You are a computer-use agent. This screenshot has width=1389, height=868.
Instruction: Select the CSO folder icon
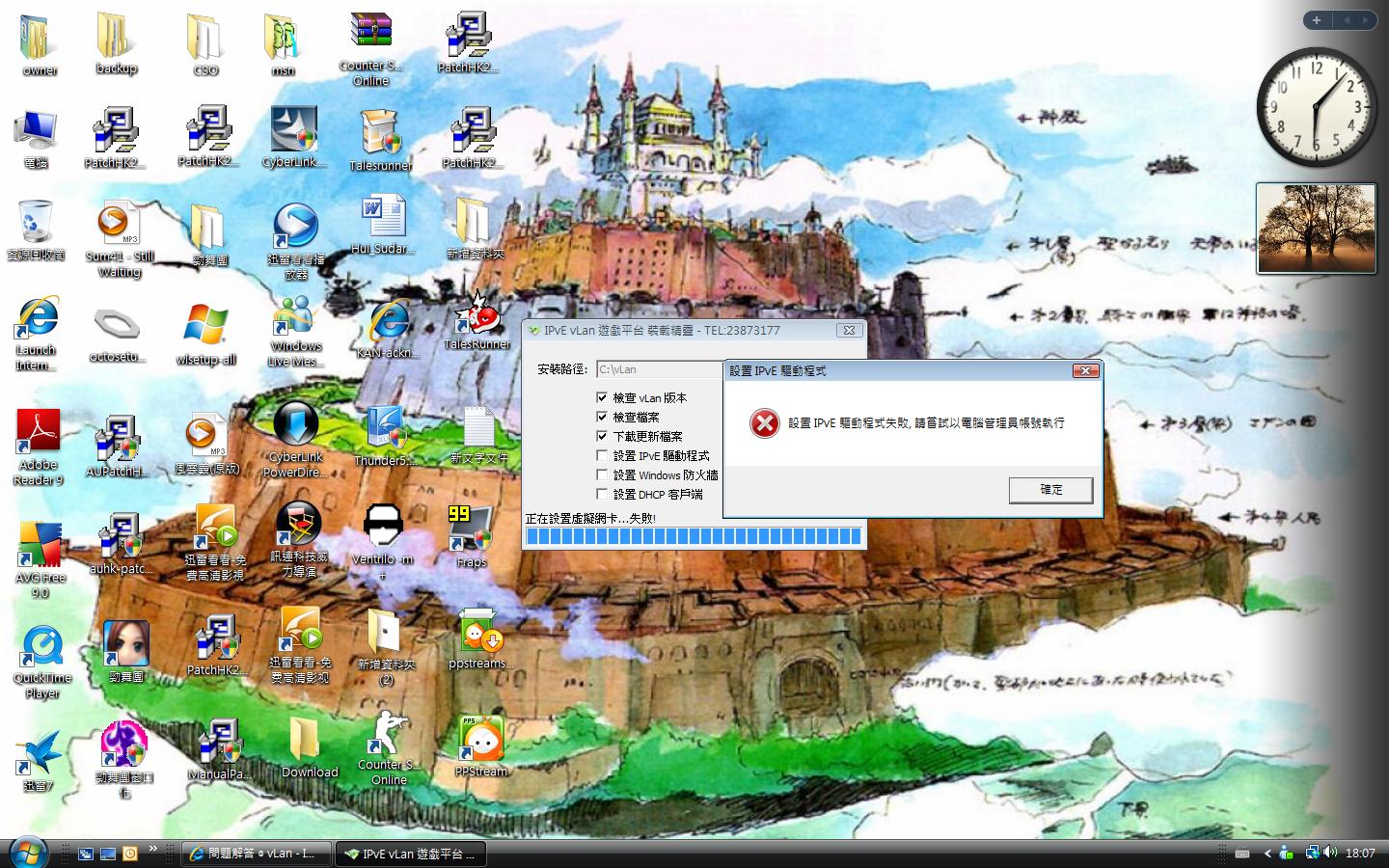(205, 44)
